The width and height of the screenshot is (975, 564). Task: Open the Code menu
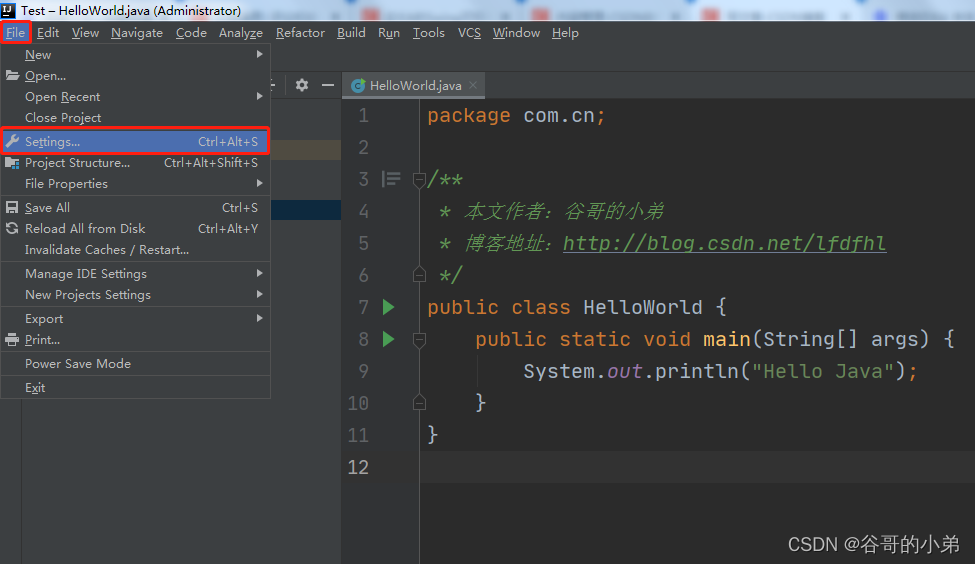191,32
